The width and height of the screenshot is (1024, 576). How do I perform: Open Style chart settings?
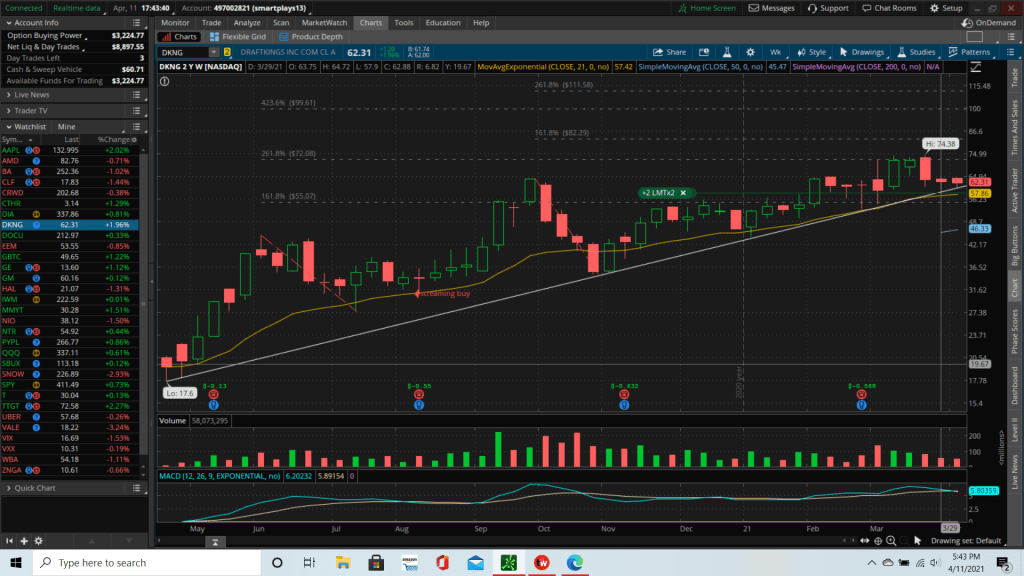(x=812, y=52)
